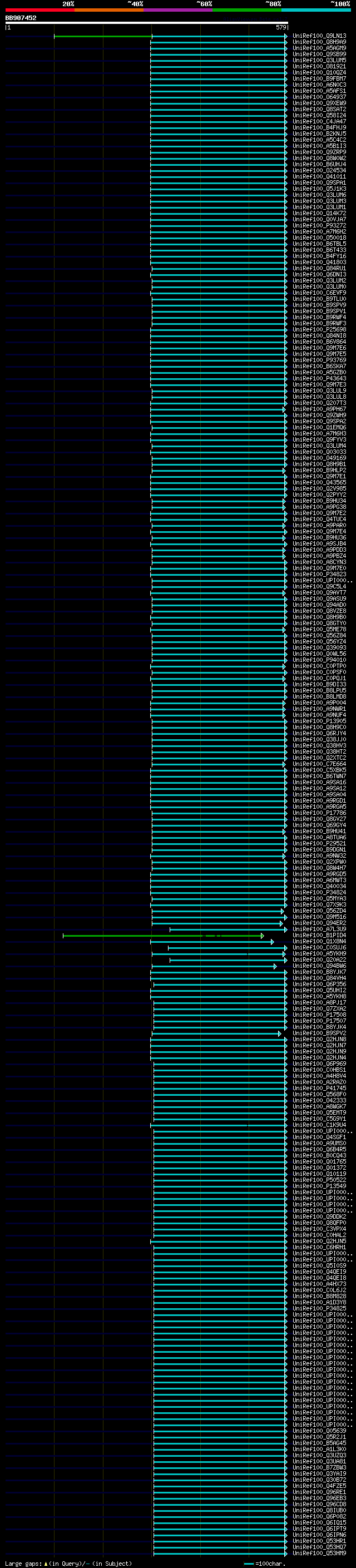Select the UniRef100_Q56ZD4 label
Viewport: 356px width, 1568px height.
tap(319, 911)
